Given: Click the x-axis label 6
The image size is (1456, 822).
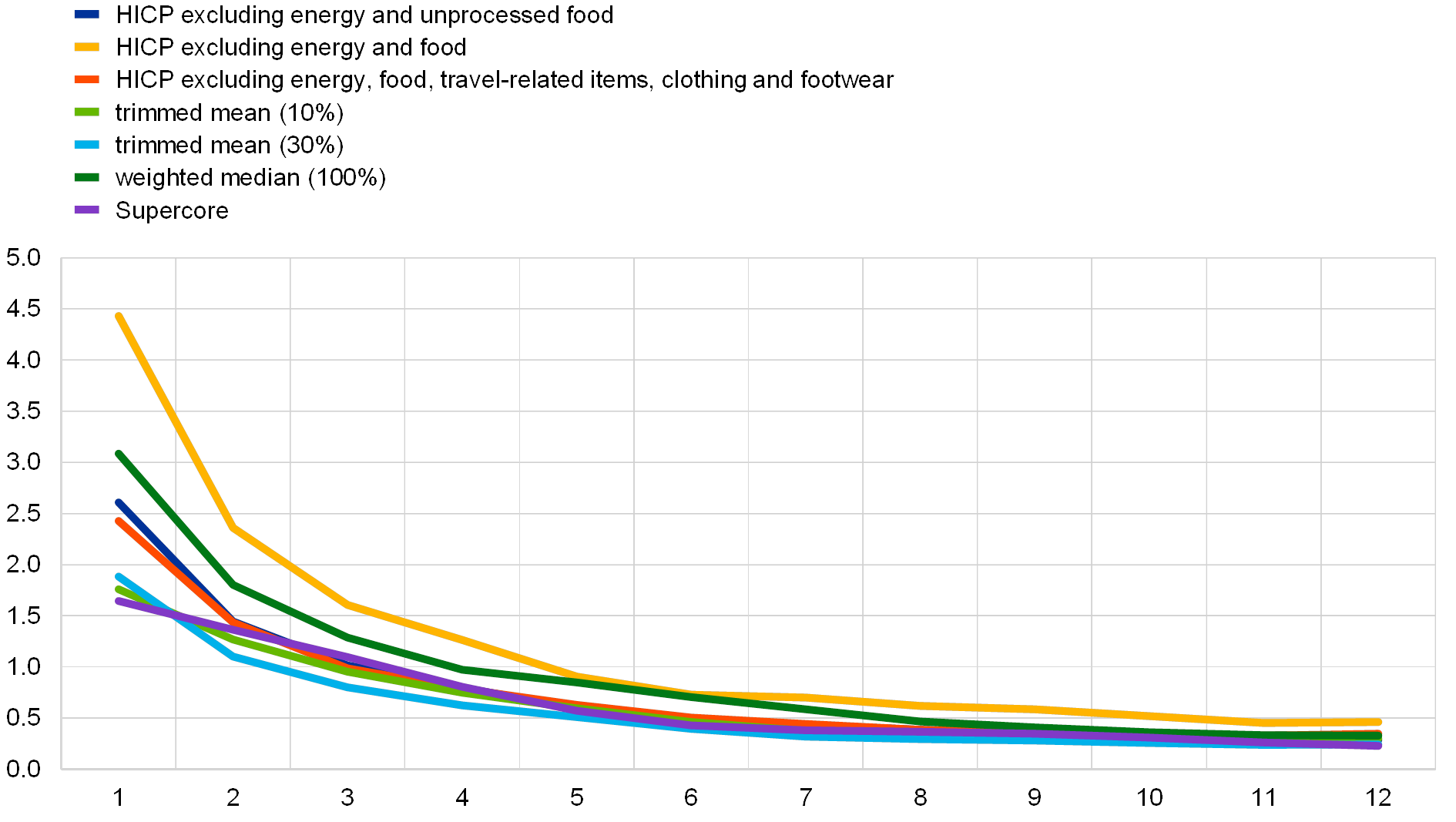Looking at the screenshot, I should click(x=691, y=796).
